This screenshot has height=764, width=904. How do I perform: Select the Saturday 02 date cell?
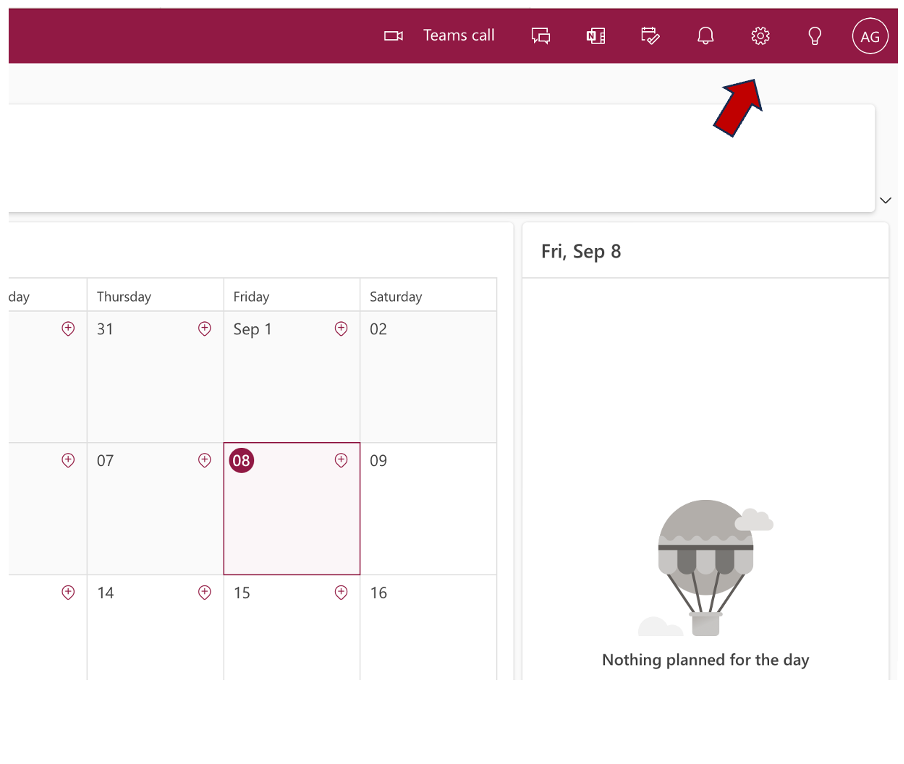pos(428,378)
